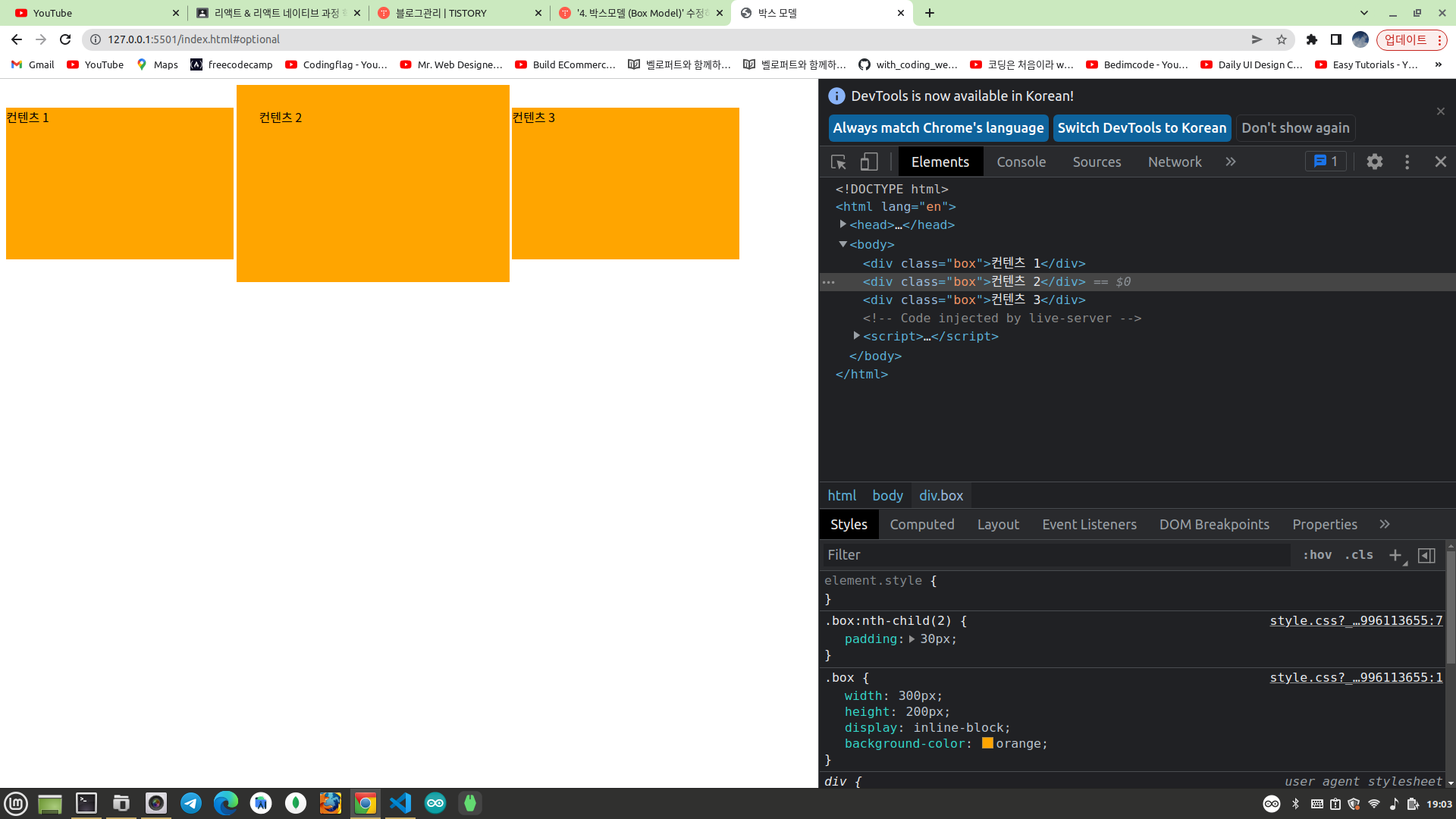
Task: Click the orange background-color swatch
Action: click(987, 743)
